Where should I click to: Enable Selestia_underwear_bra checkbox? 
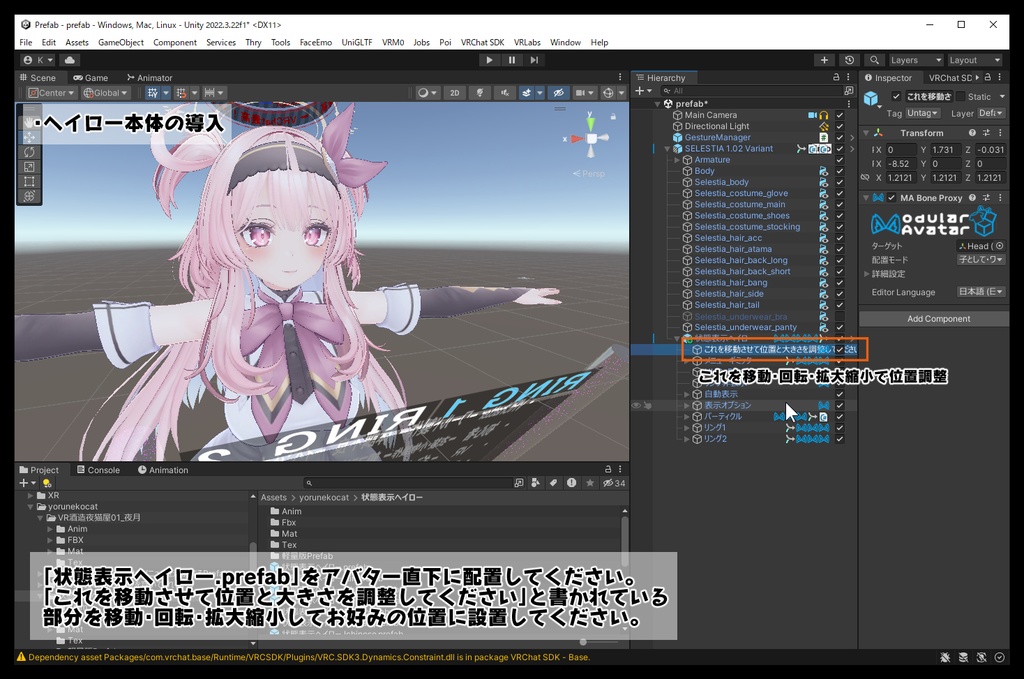click(840, 316)
